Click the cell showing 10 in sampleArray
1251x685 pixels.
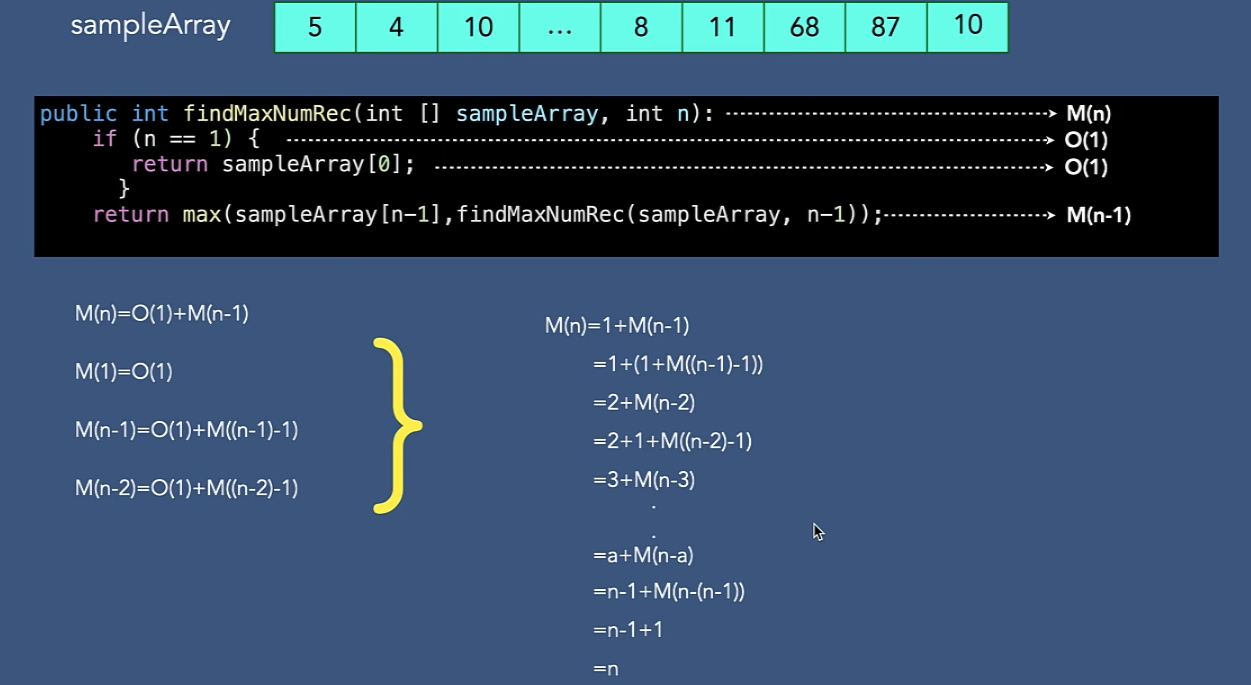(478, 28)
